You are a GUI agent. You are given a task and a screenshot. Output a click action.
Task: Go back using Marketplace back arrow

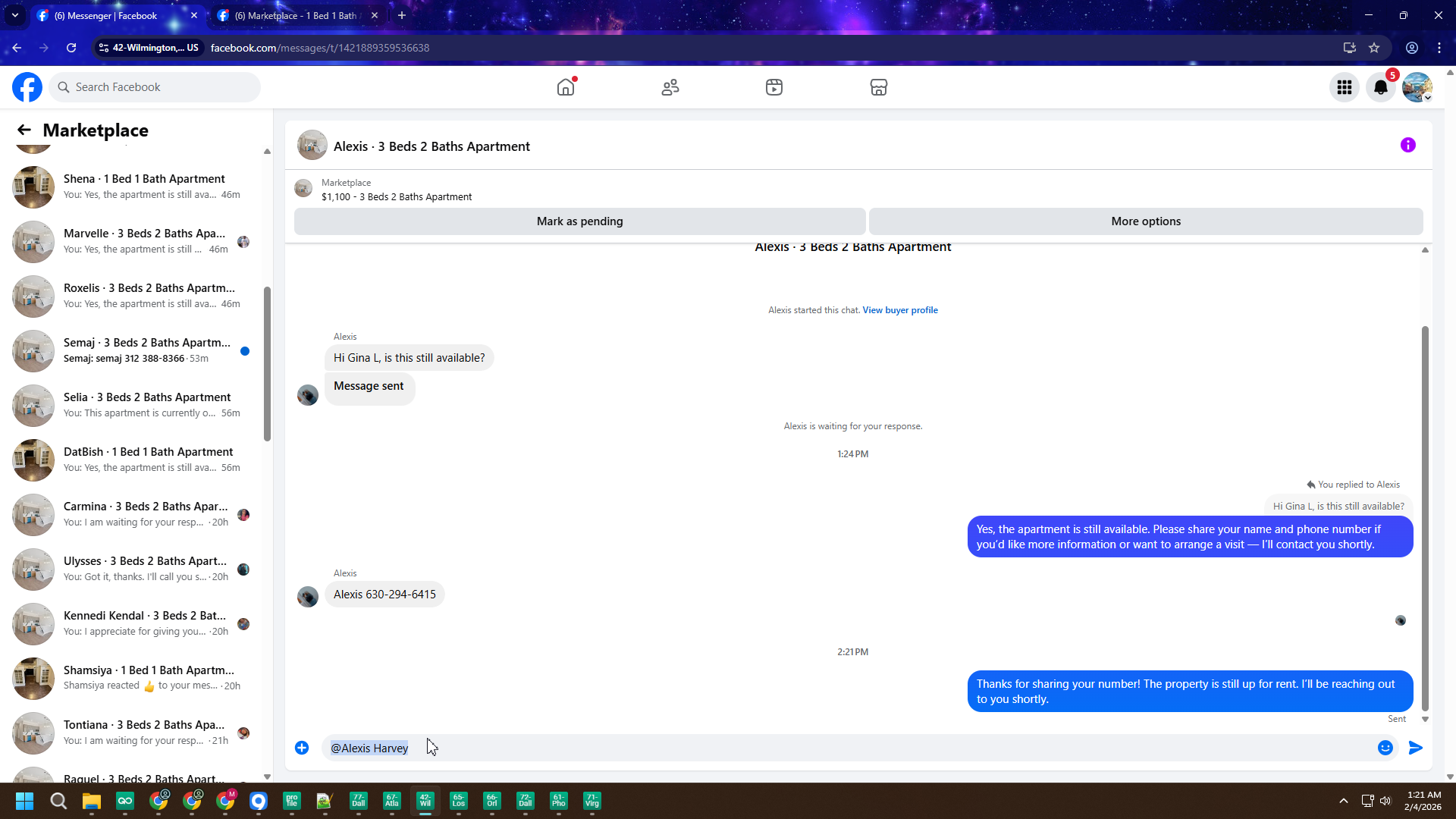pyautogui.click(x=24, y=130)
